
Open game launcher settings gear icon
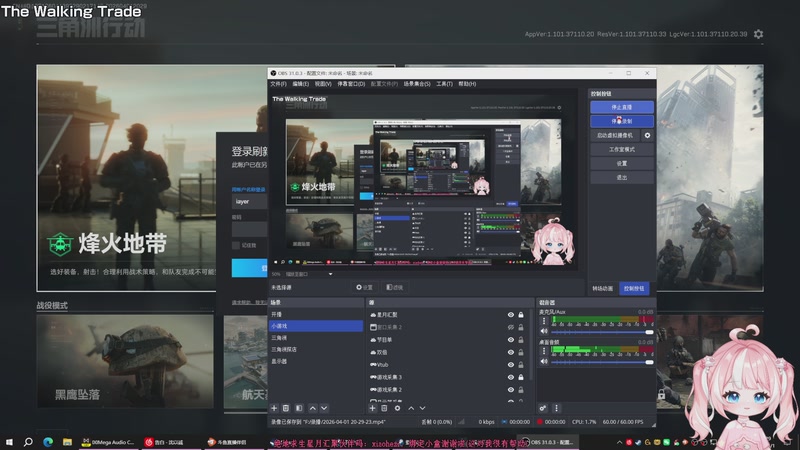click(x=759, y=34)
